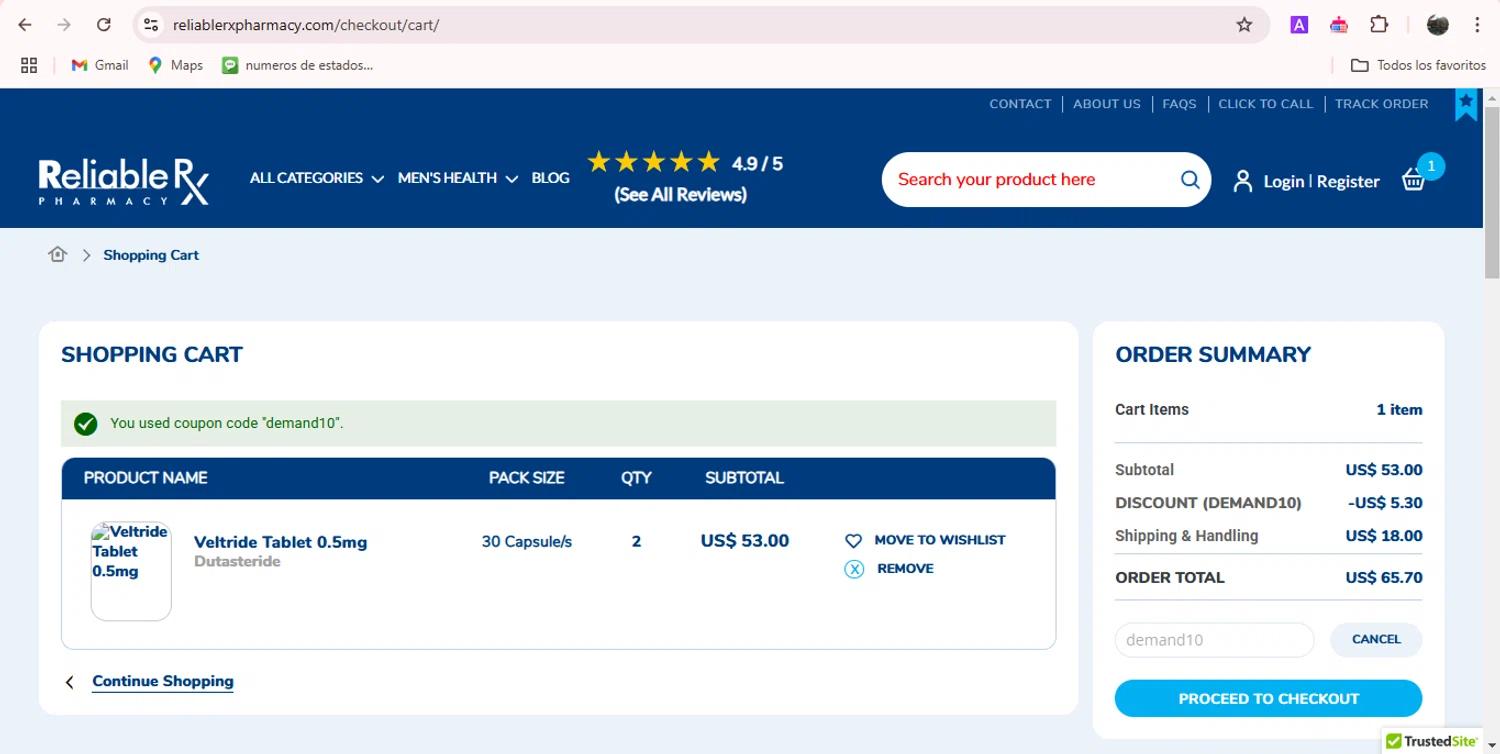Screen dimensions: 1500x754
Task: Click the circled X remove icon
Action: (x=854, y=569)
